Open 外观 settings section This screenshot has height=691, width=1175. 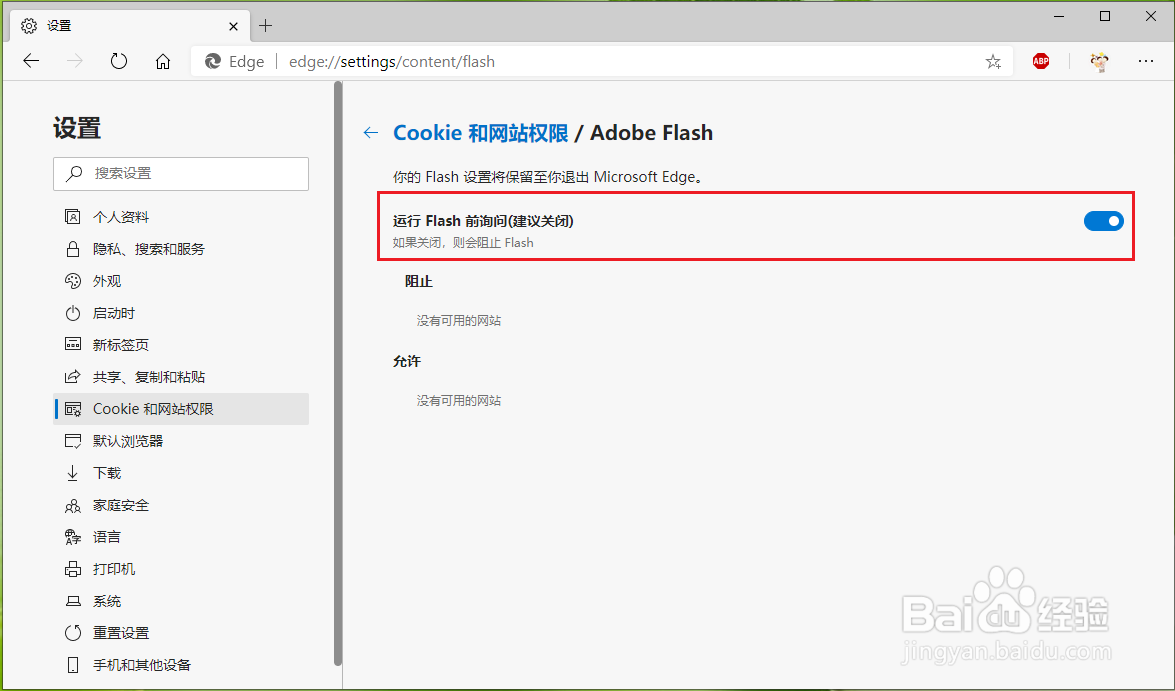point(181,281)
